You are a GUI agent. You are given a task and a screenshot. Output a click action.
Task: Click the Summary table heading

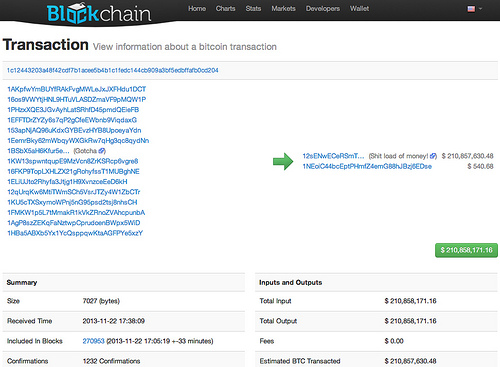coord(22,282)
